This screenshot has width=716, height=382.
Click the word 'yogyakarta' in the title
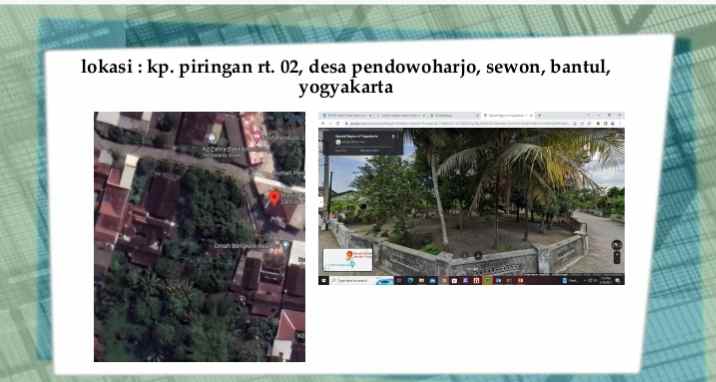[x=346, y=88]
